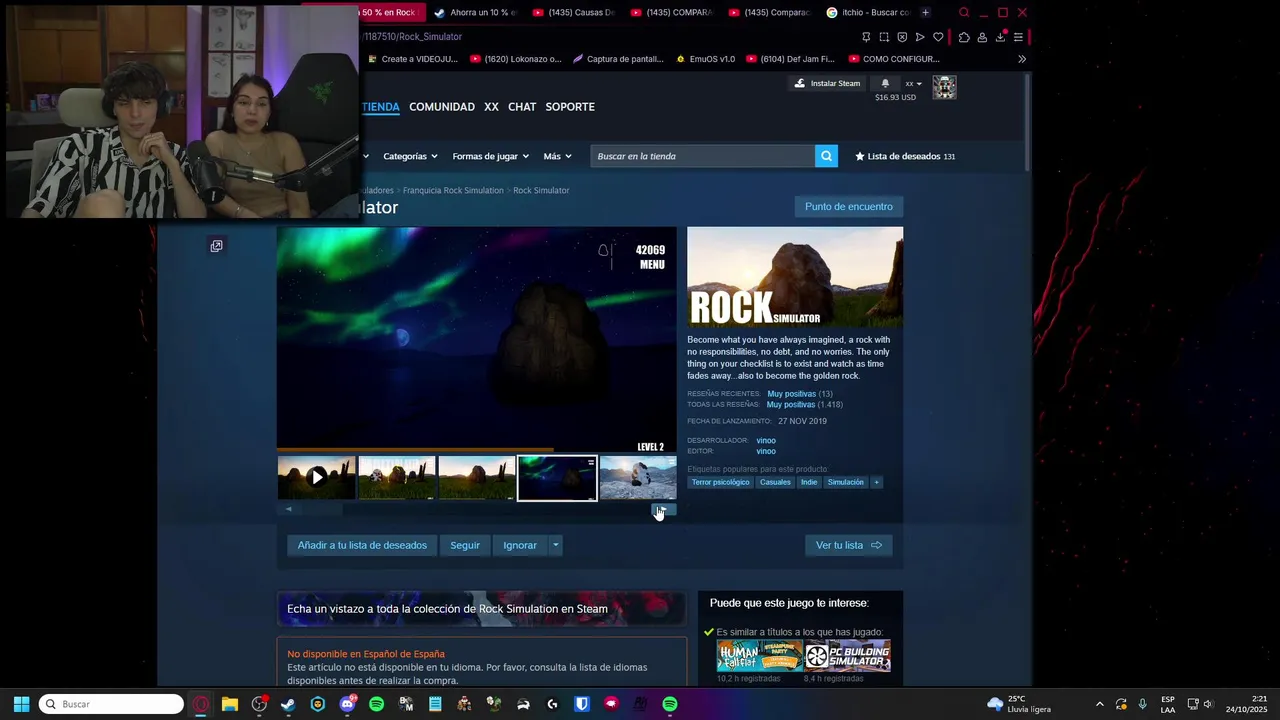Open Discord from the taskbar
1280x720 pixels.
[x=347, y=704]
